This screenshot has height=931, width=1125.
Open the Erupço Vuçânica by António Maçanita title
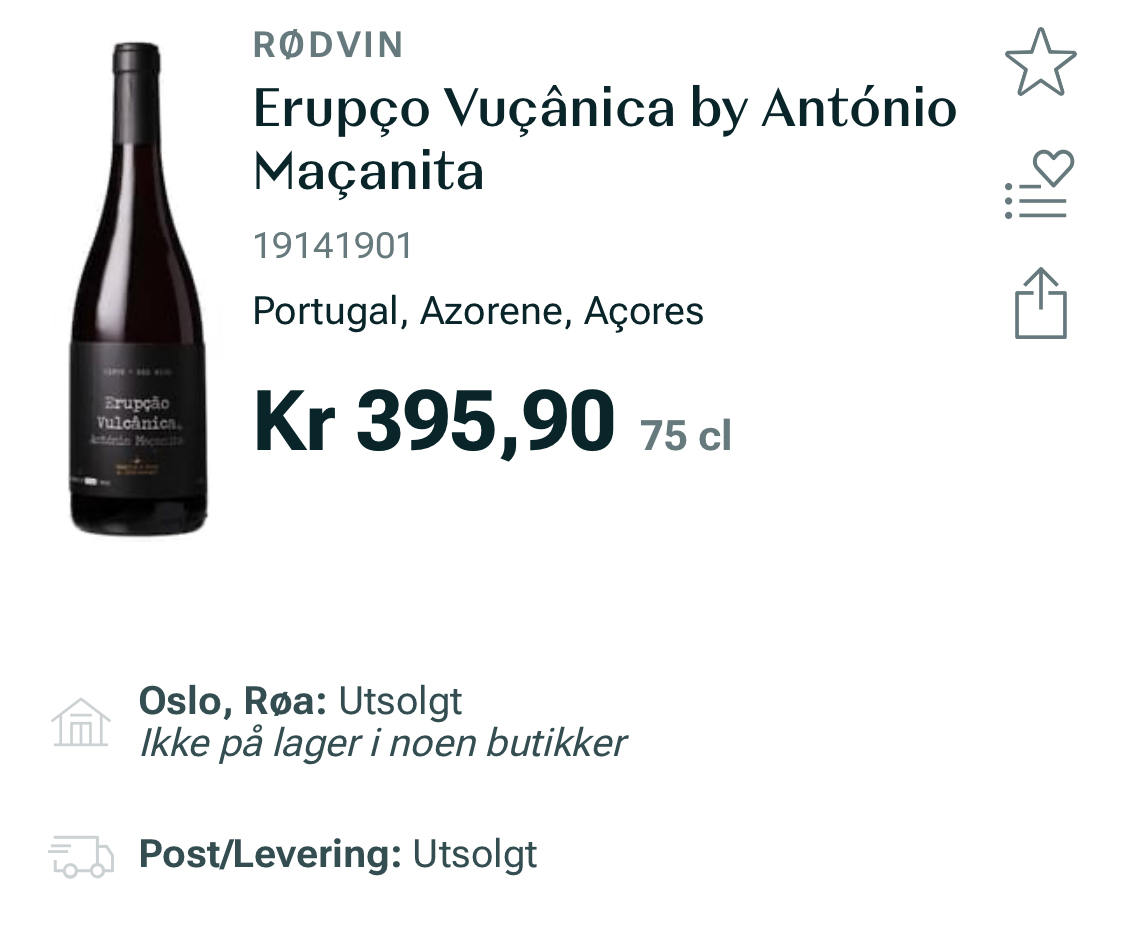(x=604, y=140)
